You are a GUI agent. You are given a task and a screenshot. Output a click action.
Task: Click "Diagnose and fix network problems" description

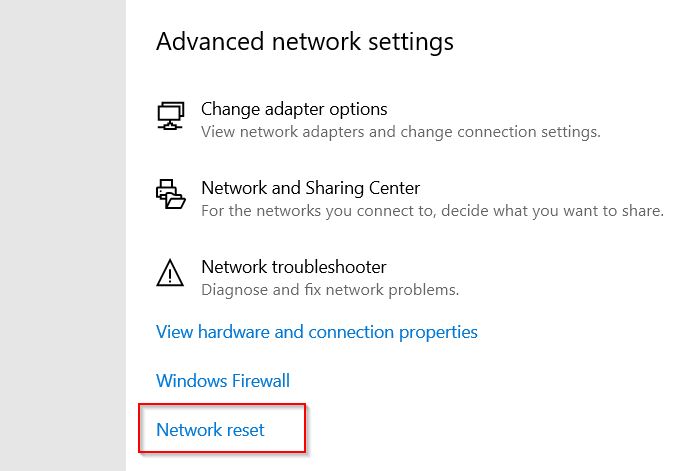coord(330,290)
